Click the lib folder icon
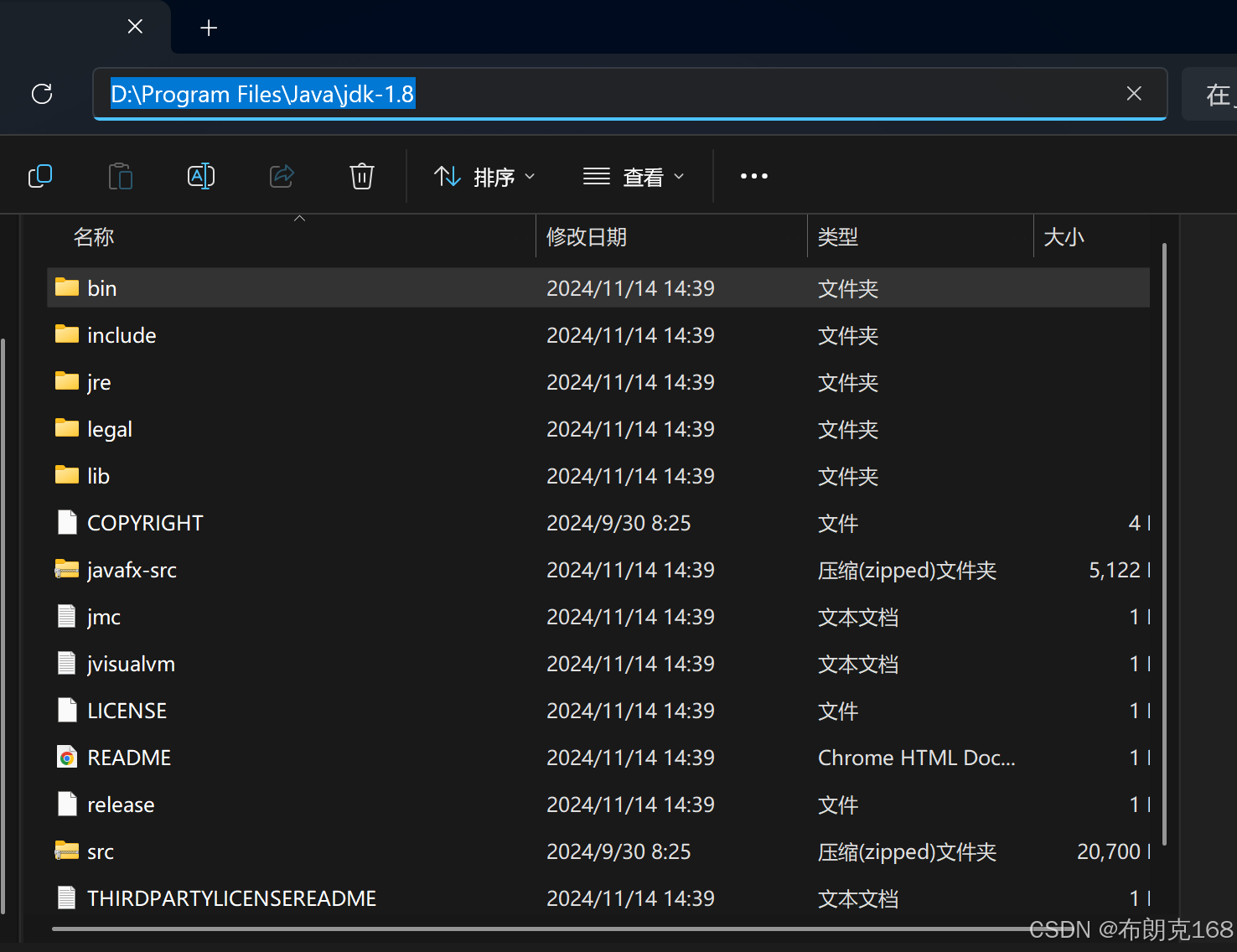The height and width of the screenshot is (952, 1237). pos(67,475)
